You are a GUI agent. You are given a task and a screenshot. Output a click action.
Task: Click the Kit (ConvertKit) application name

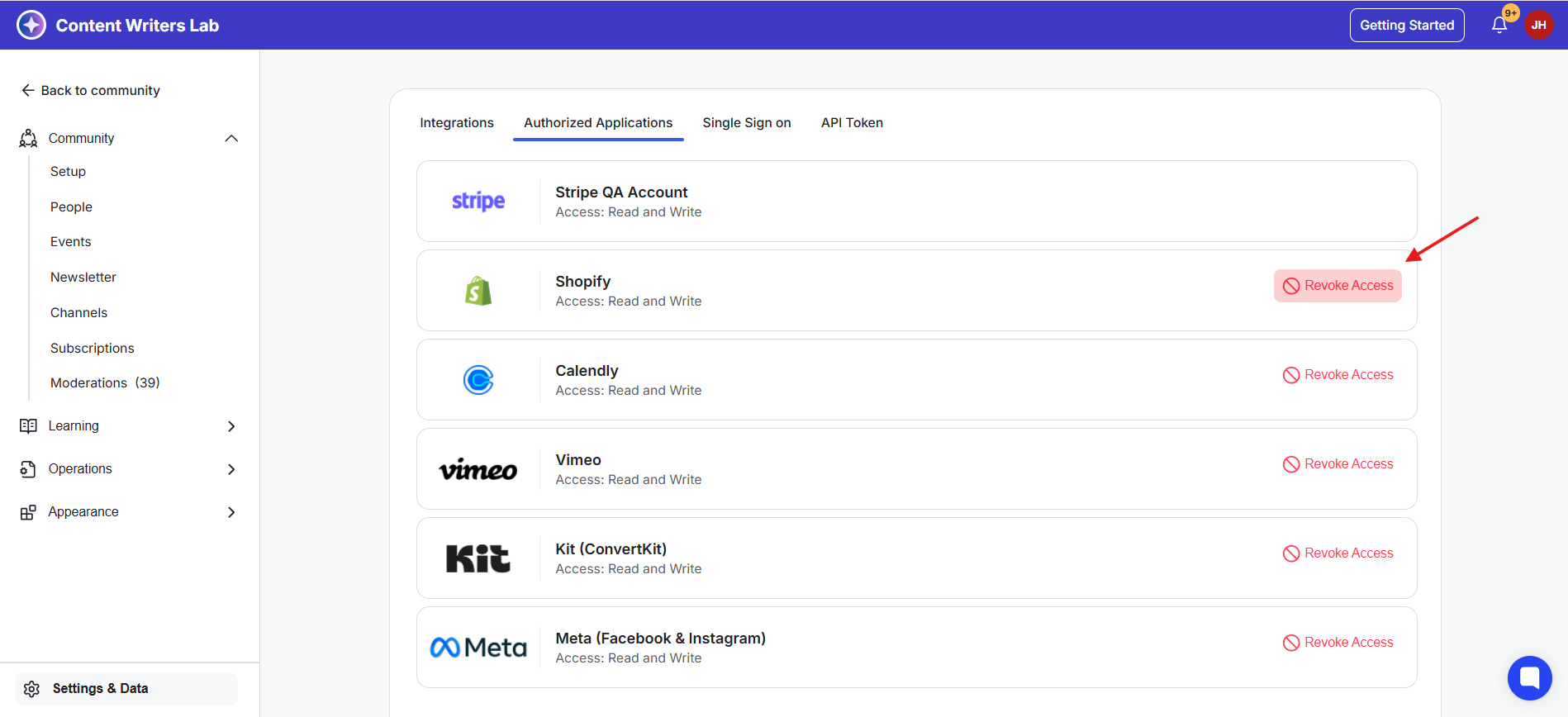pyautogui.click(x=611, y=548)
